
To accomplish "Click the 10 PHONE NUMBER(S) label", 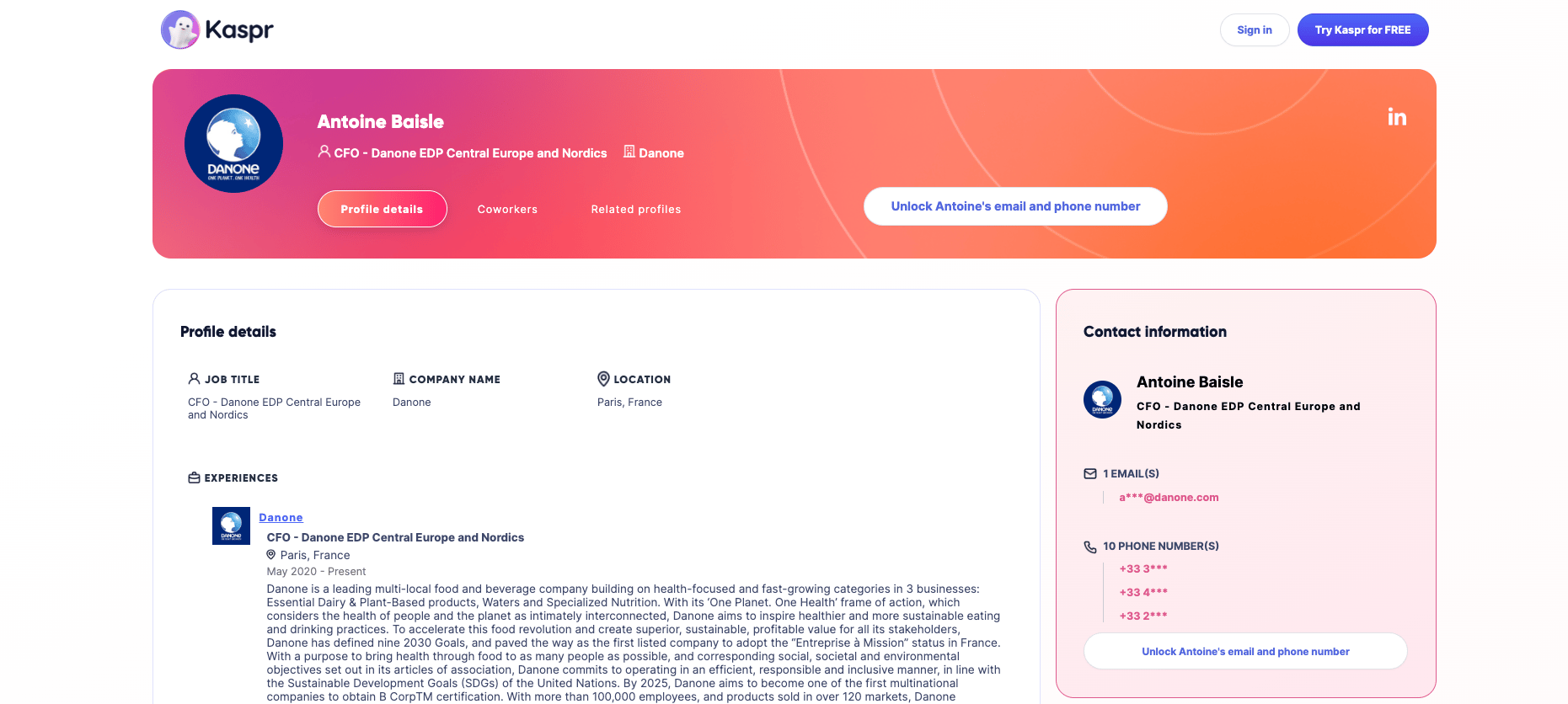I will coord(1161,547).
